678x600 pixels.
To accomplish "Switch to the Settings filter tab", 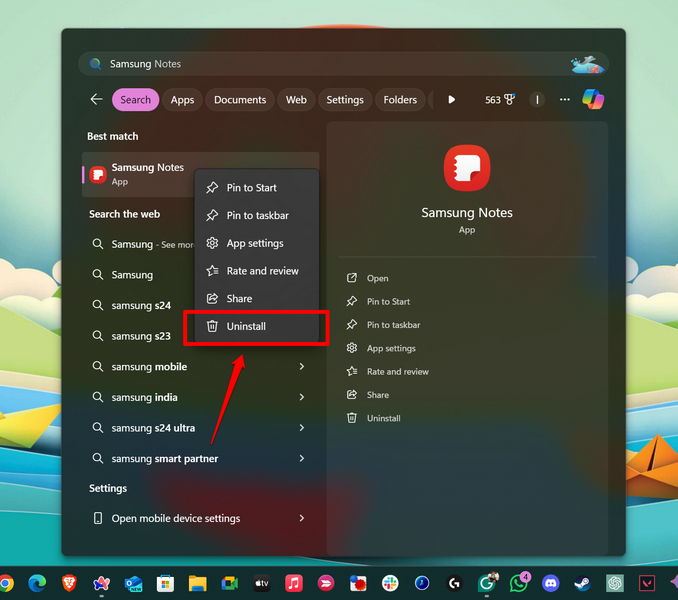I will click(x=345, y=100).
